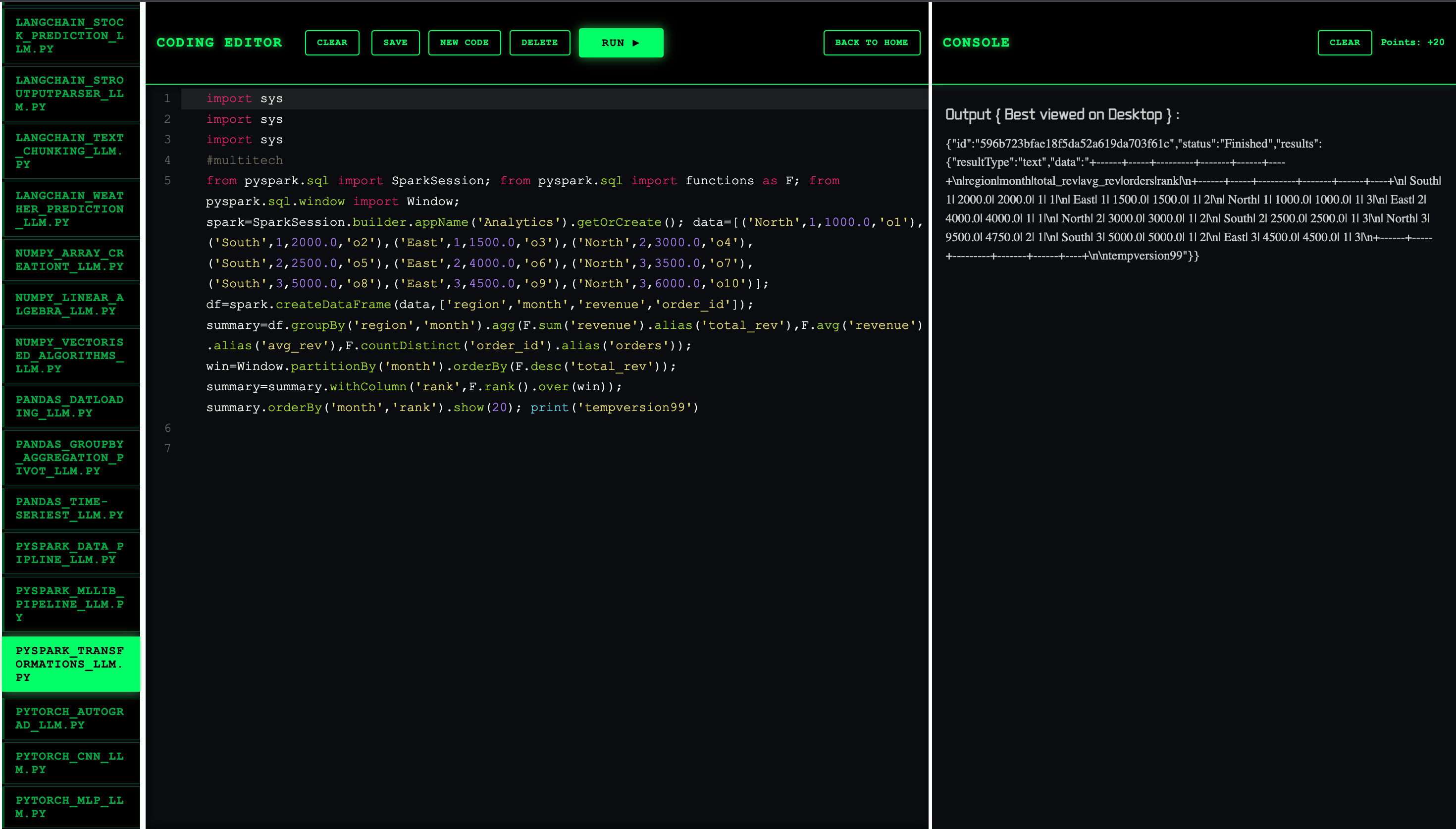The image size is (1456, 829).
Task: Open PYSPARK_MLLIB_PIPELINE_LLM.PY file
Action: tap(71, 604)
